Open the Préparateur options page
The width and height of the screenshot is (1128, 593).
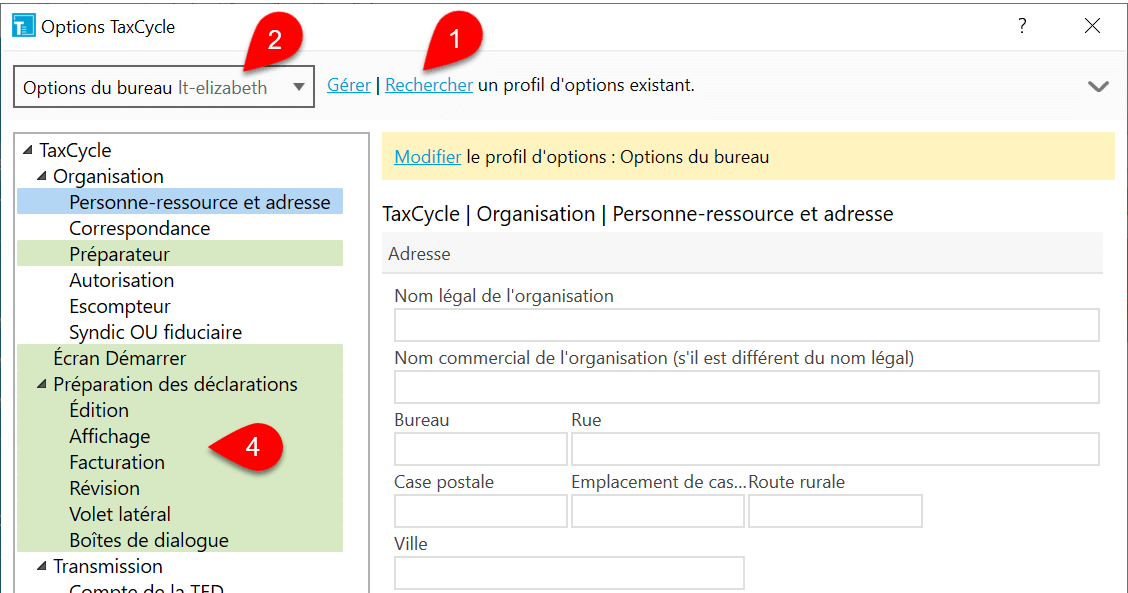point(180,254)
